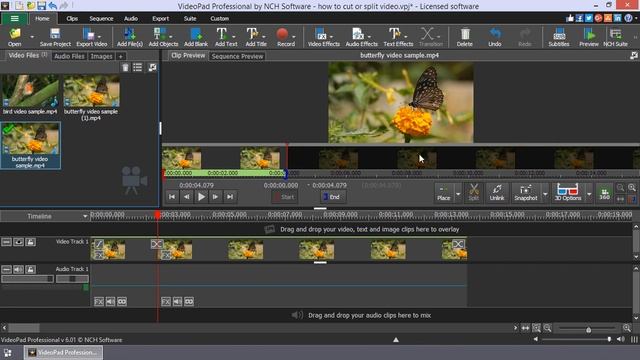This screenshot has width=640, height=360.
Task: Expand the Place options dropdown arrow
Action: pos(458,194)
